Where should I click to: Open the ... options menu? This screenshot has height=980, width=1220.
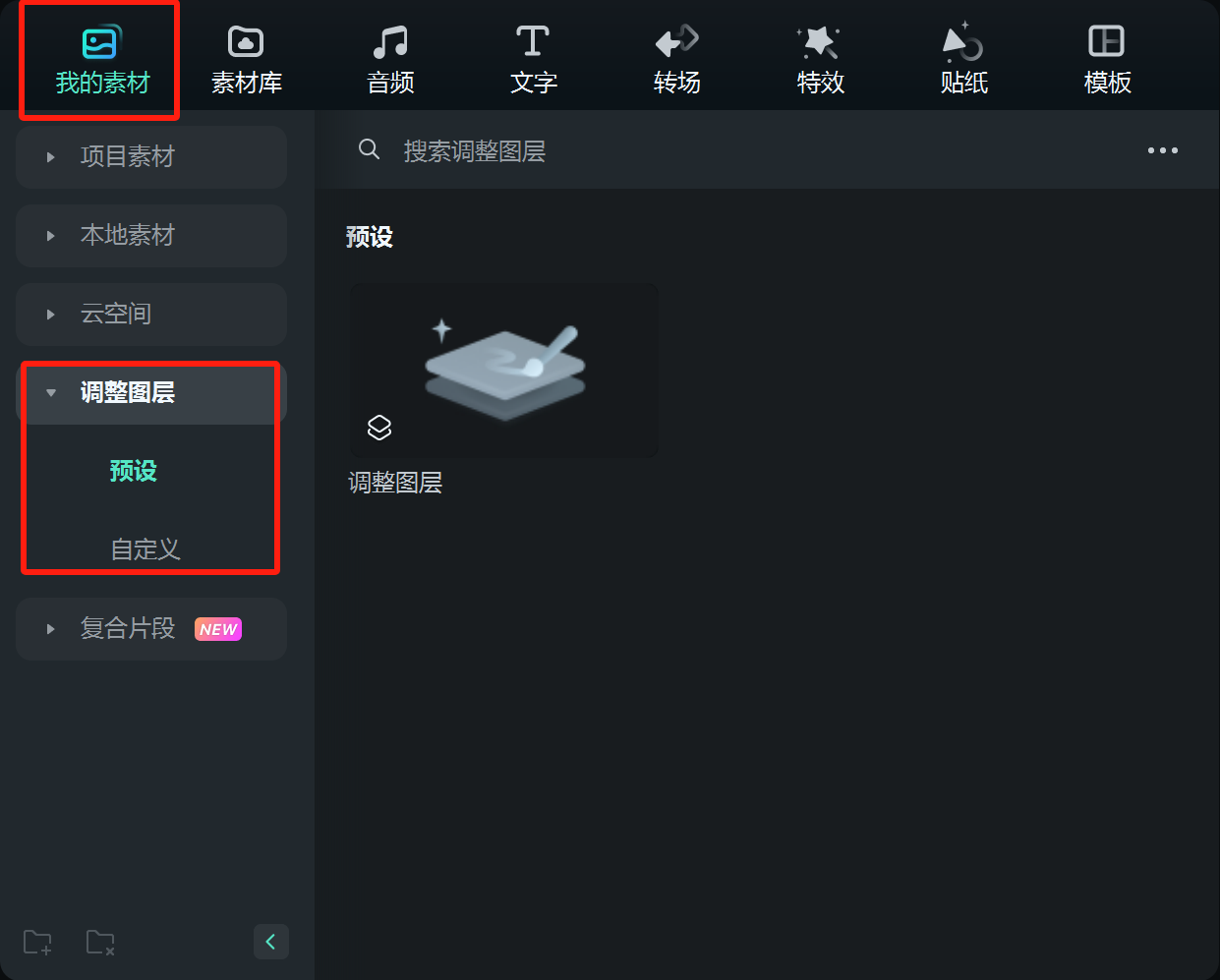coord(1163,149)
